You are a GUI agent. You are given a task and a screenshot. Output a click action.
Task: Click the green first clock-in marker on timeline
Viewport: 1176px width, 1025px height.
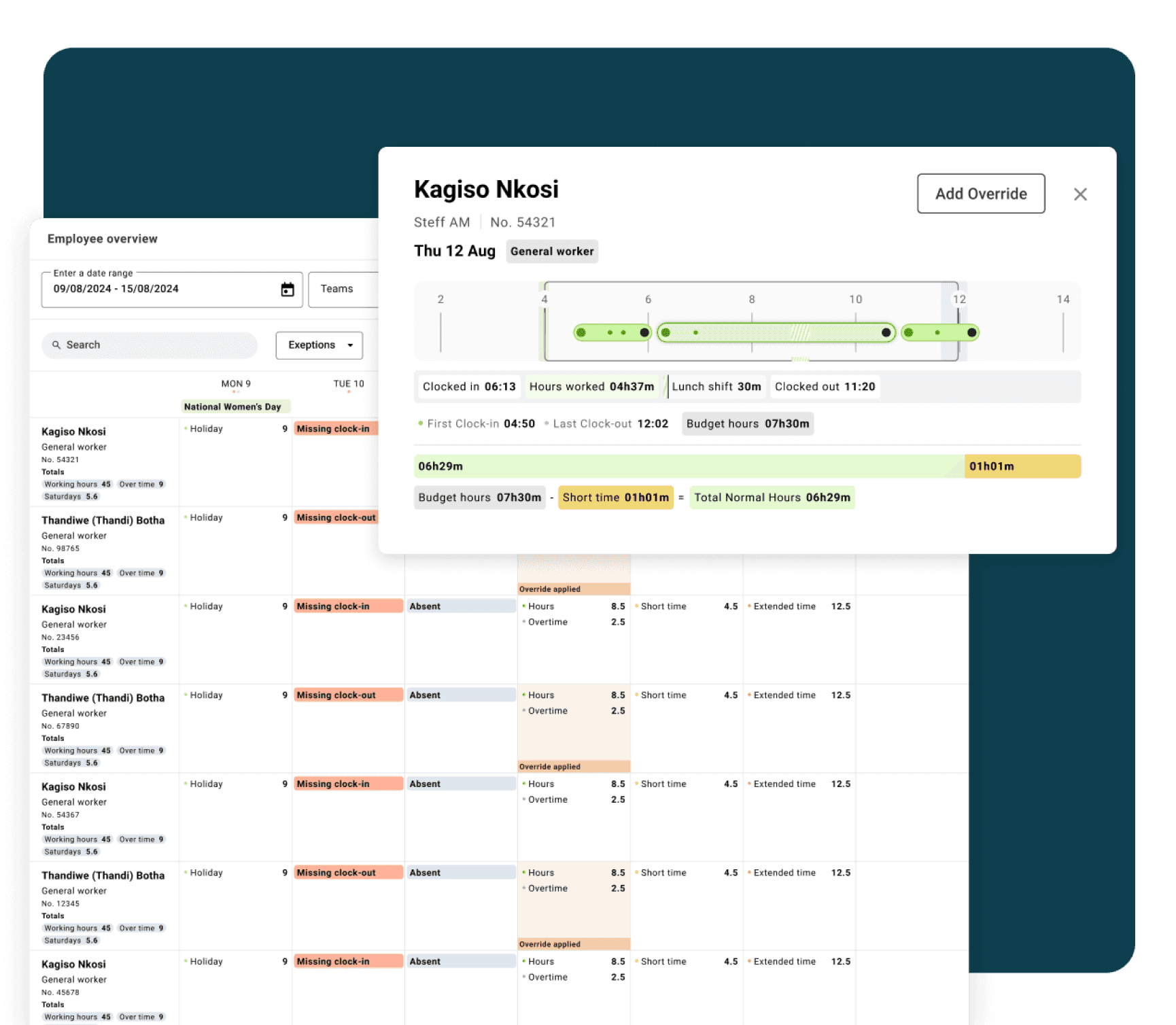(x=581, y=332)
